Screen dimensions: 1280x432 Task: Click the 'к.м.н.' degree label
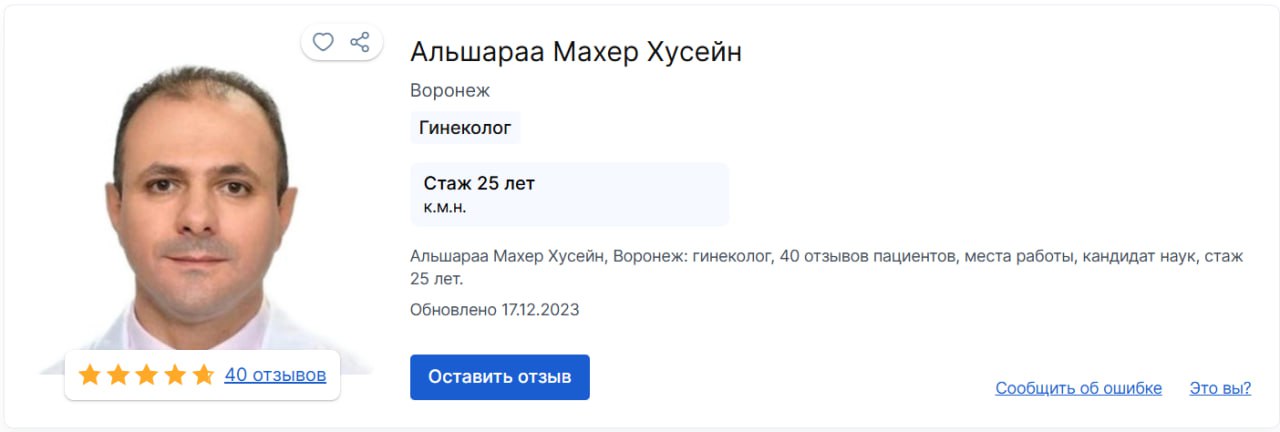445,207
